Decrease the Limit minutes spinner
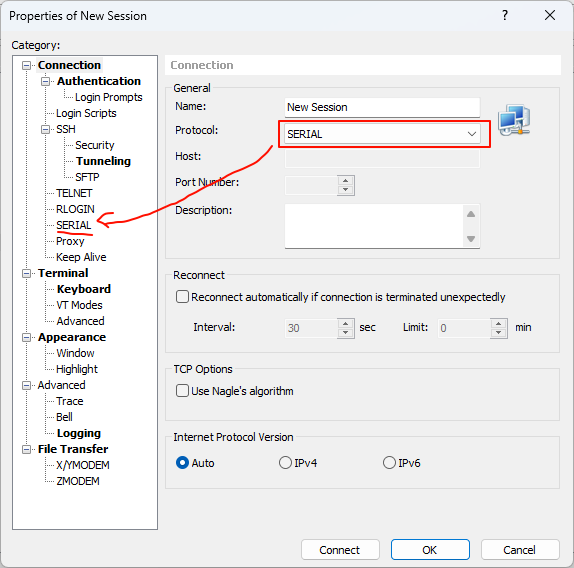This screenshot has height=568, width=574. coord(499,333)
